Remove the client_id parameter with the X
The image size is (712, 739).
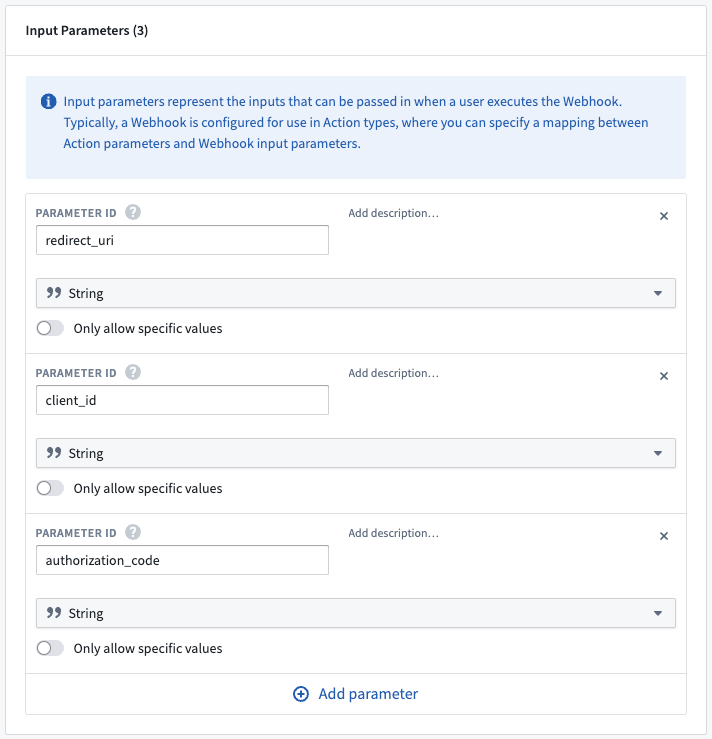pos(663,376)
